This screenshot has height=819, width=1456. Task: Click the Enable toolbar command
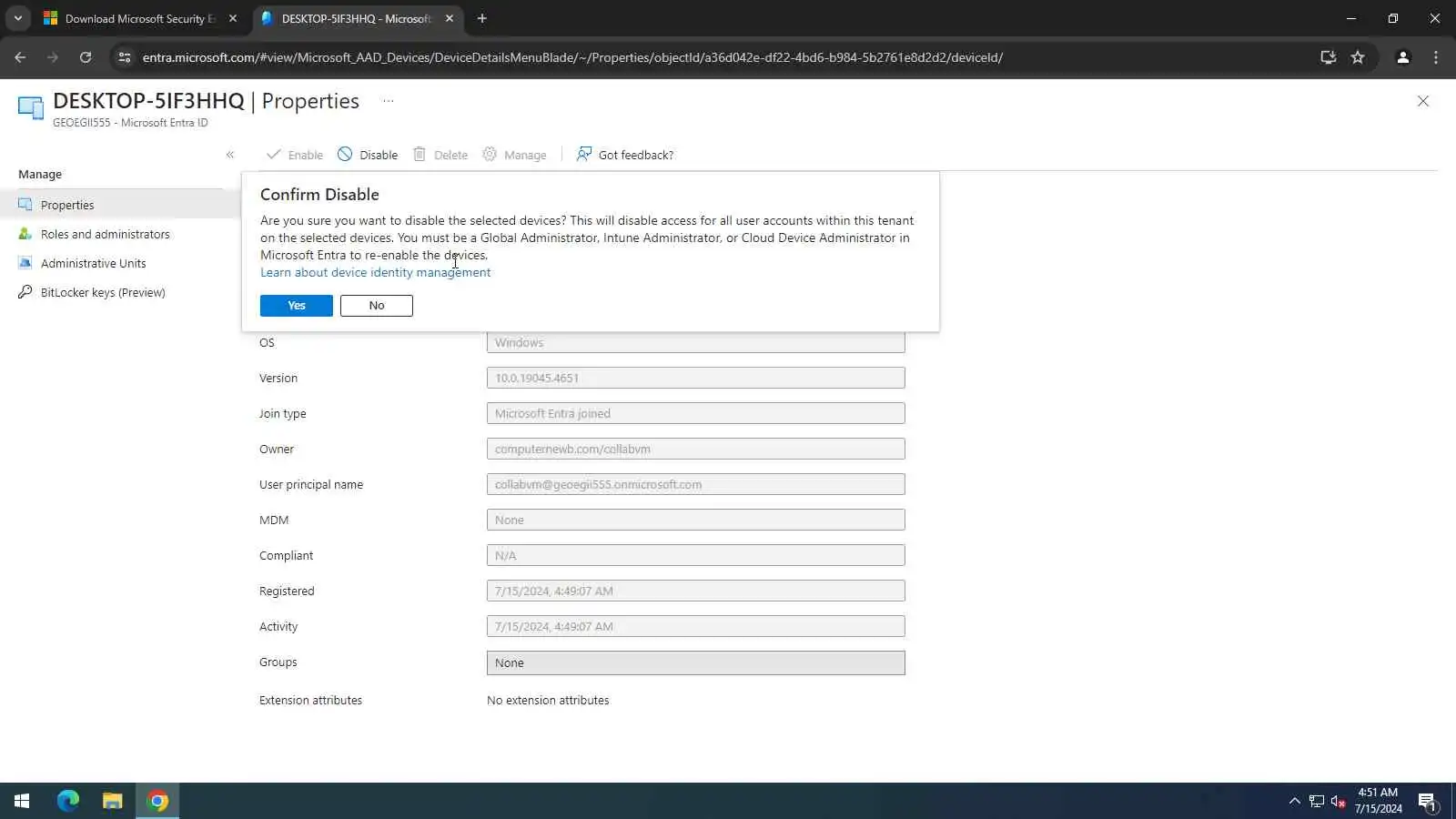click(x=295, y=155)
